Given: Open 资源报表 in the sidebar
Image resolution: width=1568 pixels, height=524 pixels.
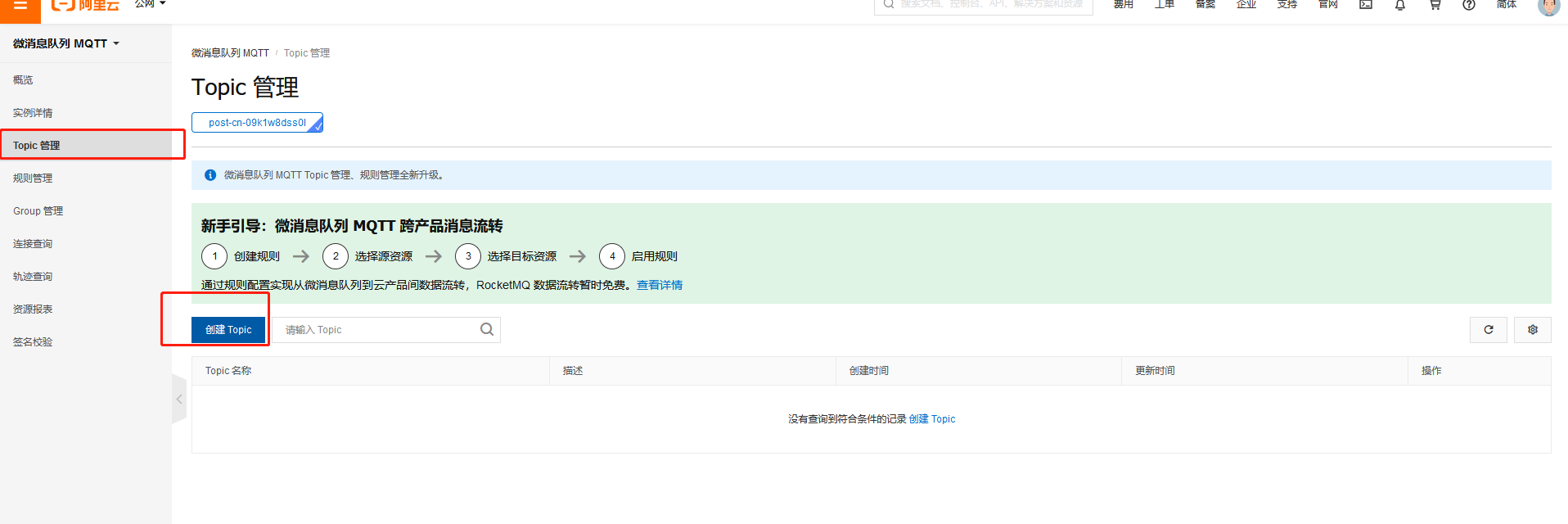Looking at the screenshot, I should (33, 309).
